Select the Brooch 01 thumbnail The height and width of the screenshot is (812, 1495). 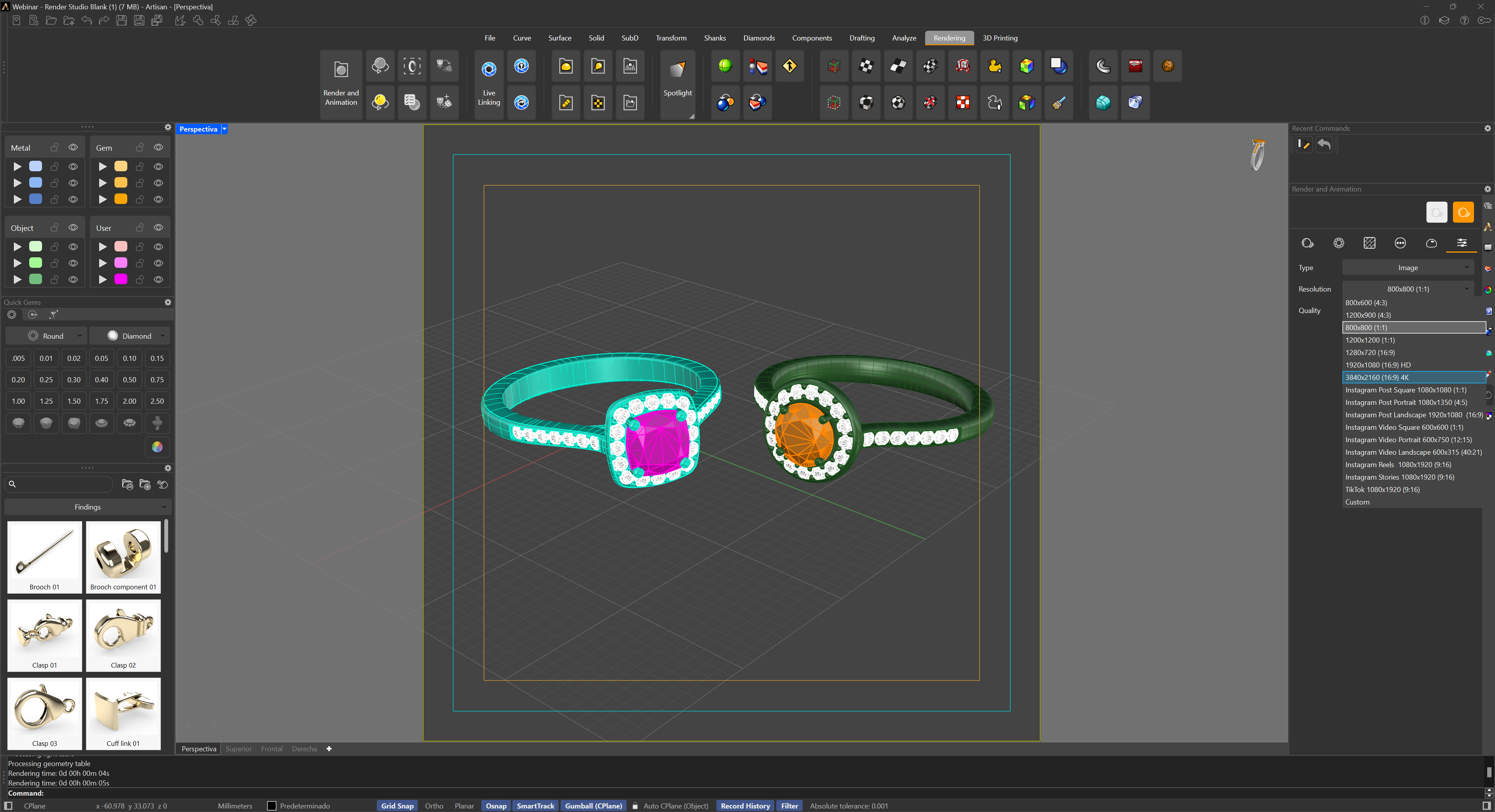pos(44,557)
